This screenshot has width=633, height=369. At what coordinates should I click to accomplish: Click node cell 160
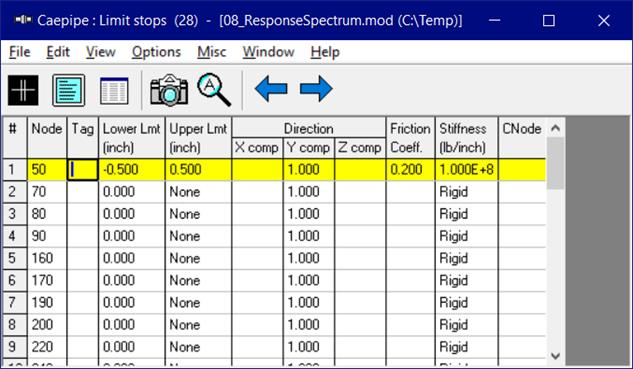[x=47, y=258]
